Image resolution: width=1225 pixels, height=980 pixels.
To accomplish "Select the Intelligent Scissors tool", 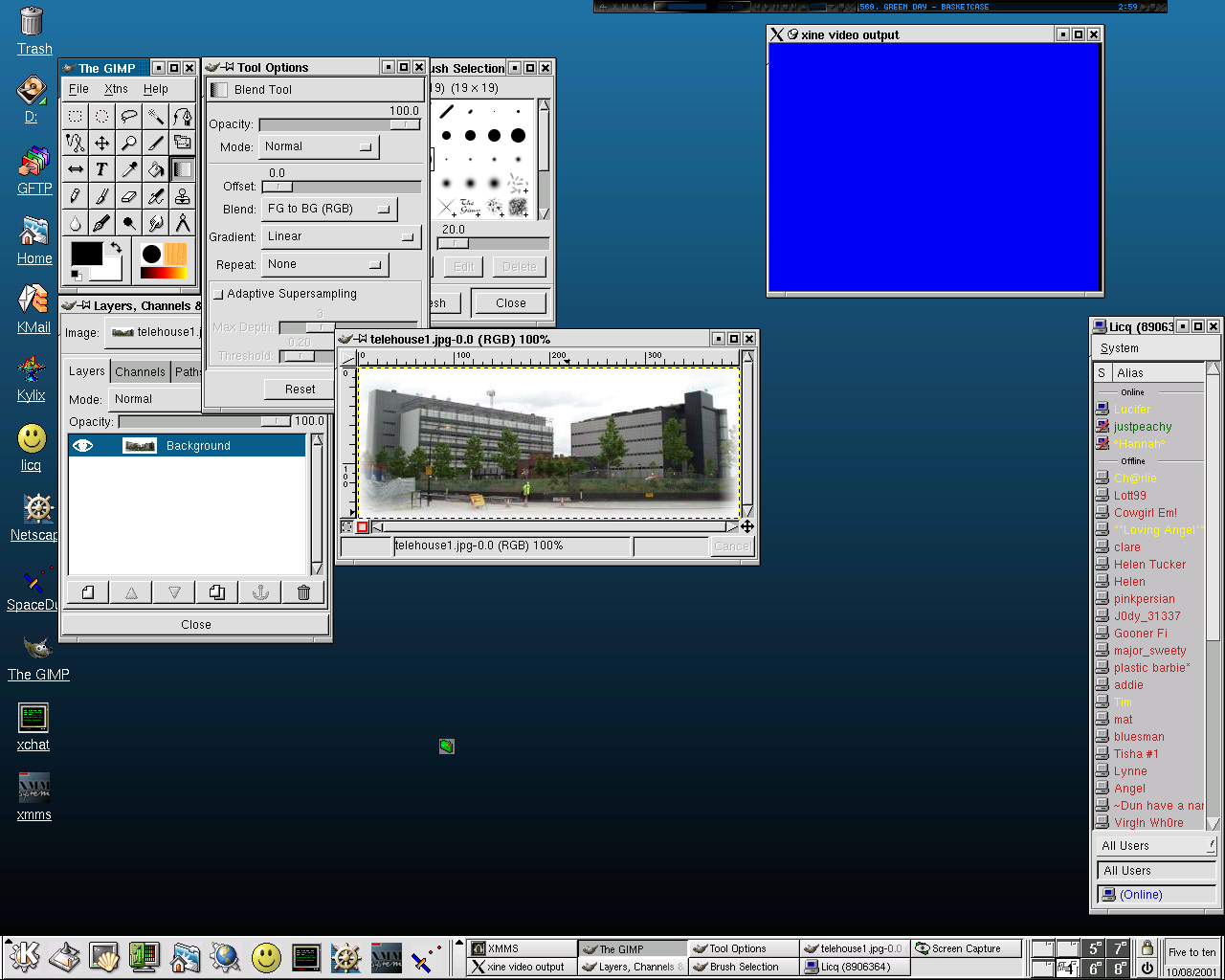I will tap(75, 143).
